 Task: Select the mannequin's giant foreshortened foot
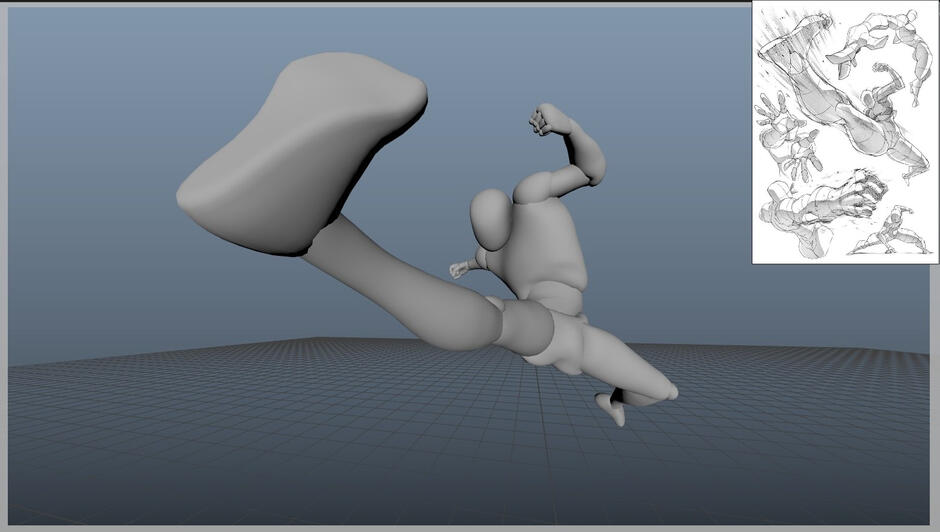pyautogui.click(x=302, y=153)
